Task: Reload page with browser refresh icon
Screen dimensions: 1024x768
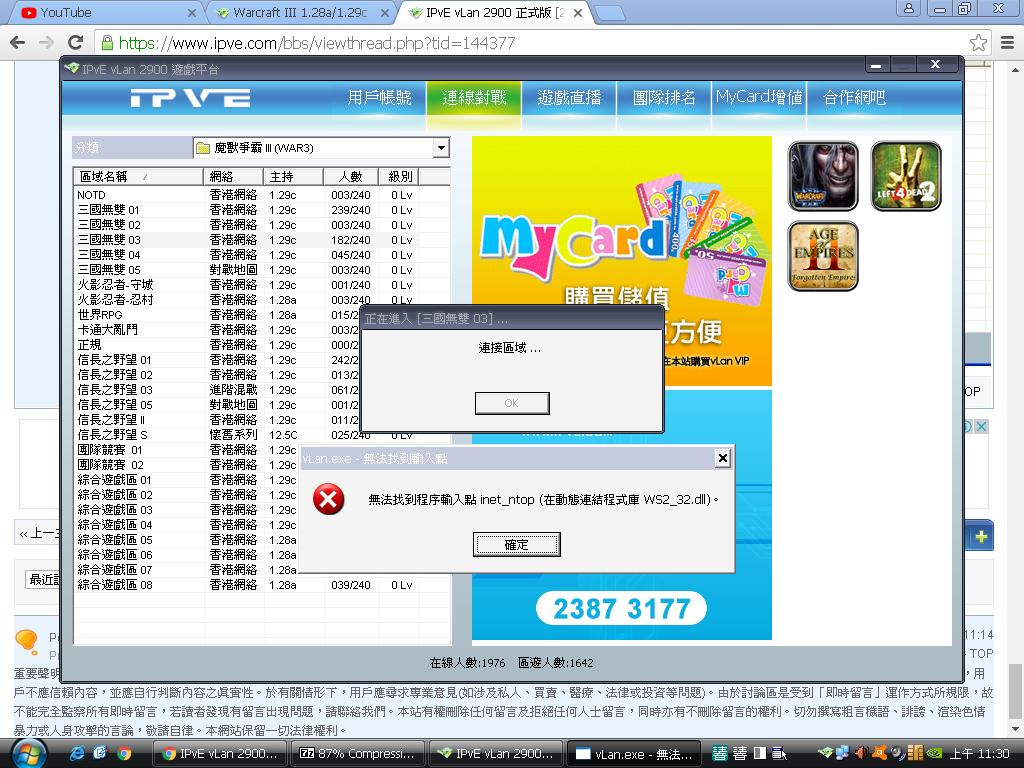Action: (x=75, y=43)
